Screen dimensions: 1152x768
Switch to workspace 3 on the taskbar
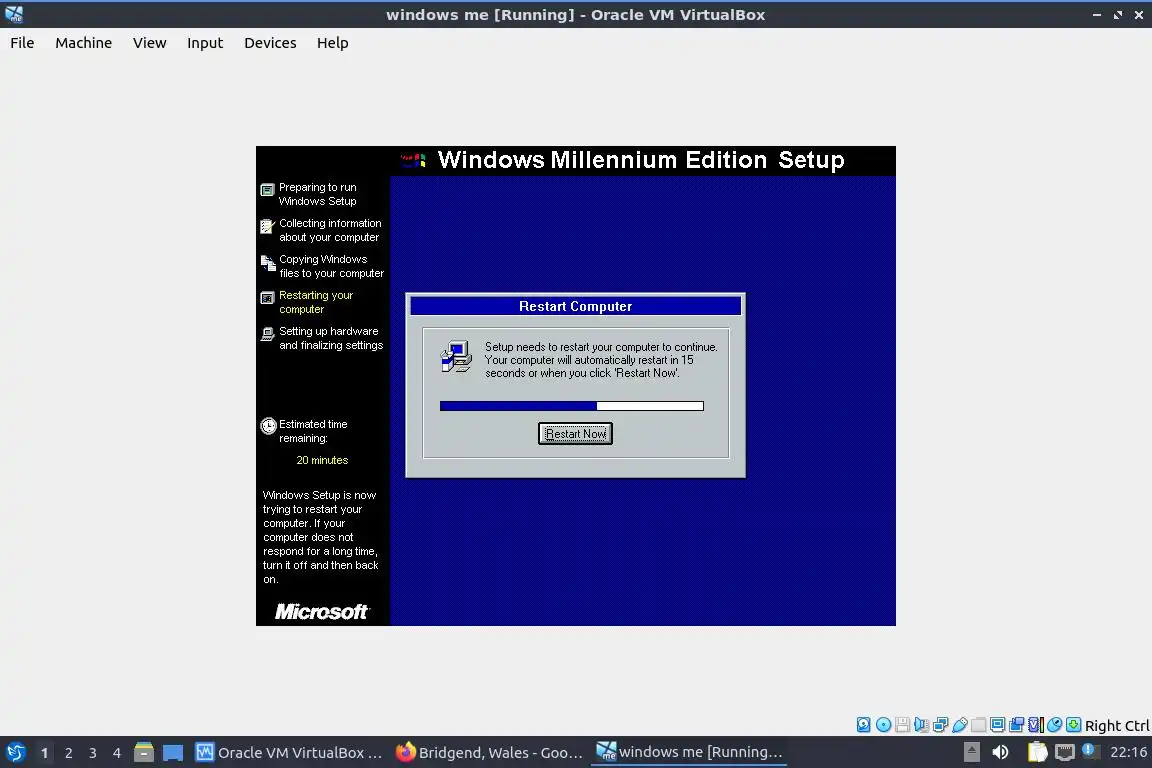[93, 753]
